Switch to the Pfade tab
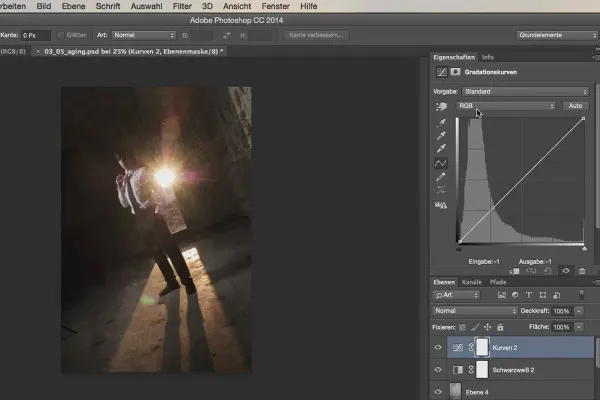Viewport: 600px width, 400px height. point(498,282)
